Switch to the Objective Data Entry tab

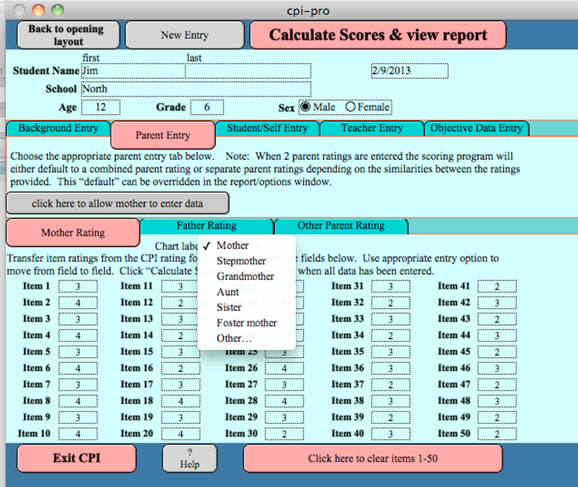[x=476, y=128]
